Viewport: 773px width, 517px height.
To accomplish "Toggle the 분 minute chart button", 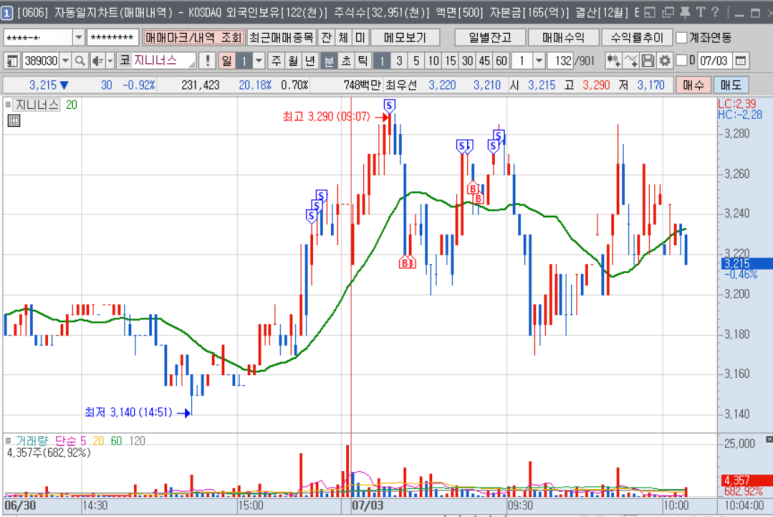I will pos(329,61).
